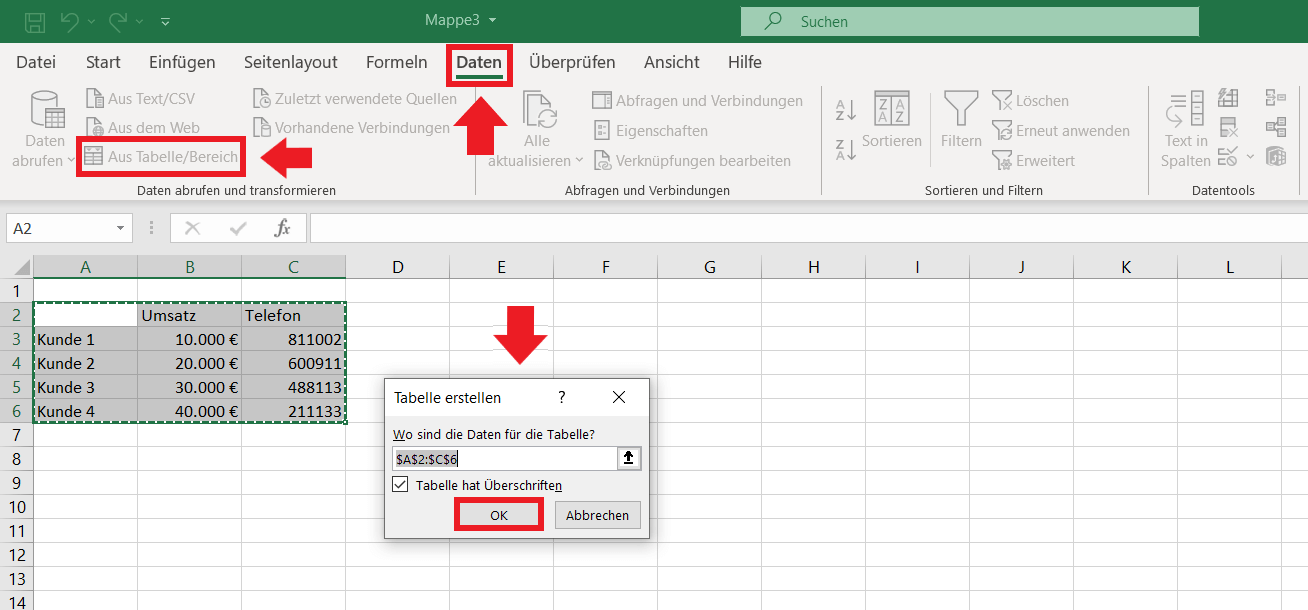Image resolution: width=1308 pixels, height=610 pixels.
Task: Select column header D
Action: coord(398,267)
